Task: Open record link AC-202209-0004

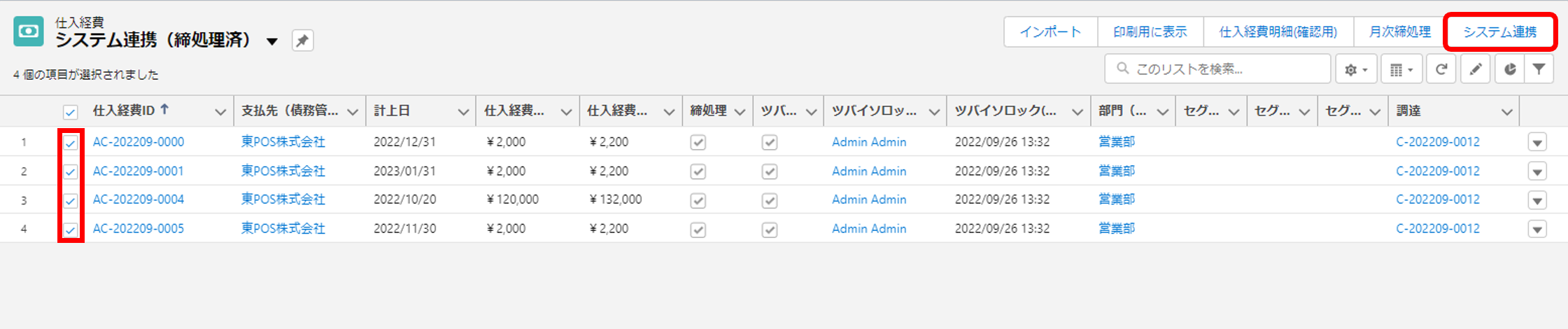Action: [x=139, y=199]
